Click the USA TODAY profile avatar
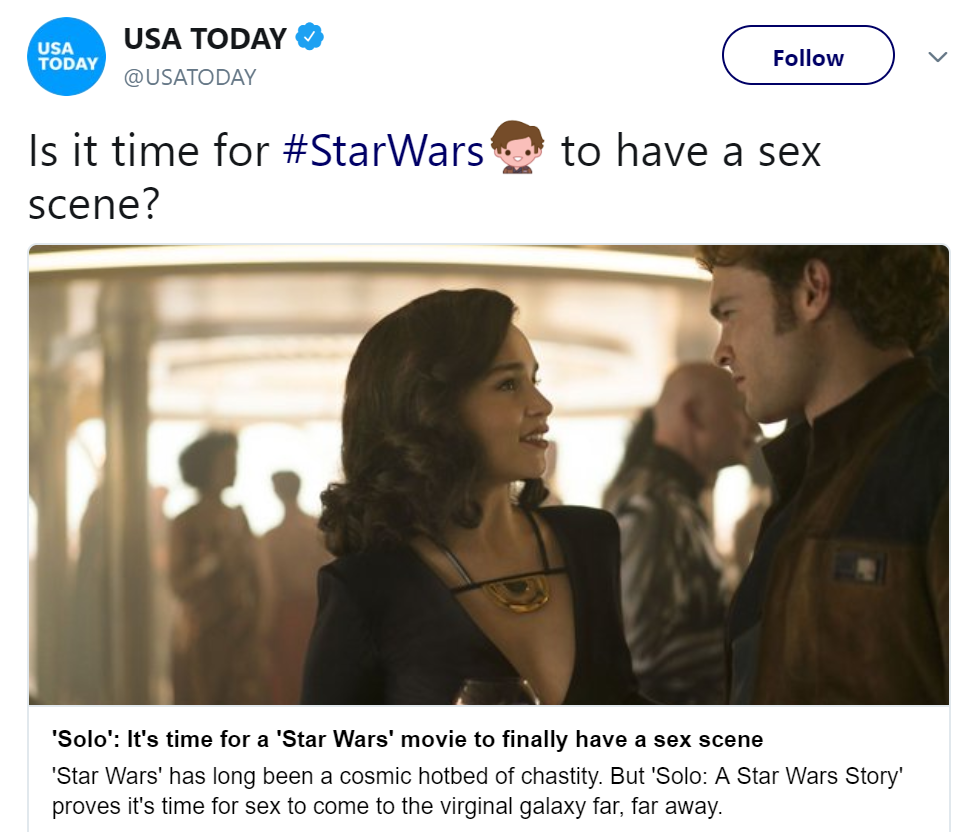This screenshot has width=973, height=832. click(x=67, y=57)
